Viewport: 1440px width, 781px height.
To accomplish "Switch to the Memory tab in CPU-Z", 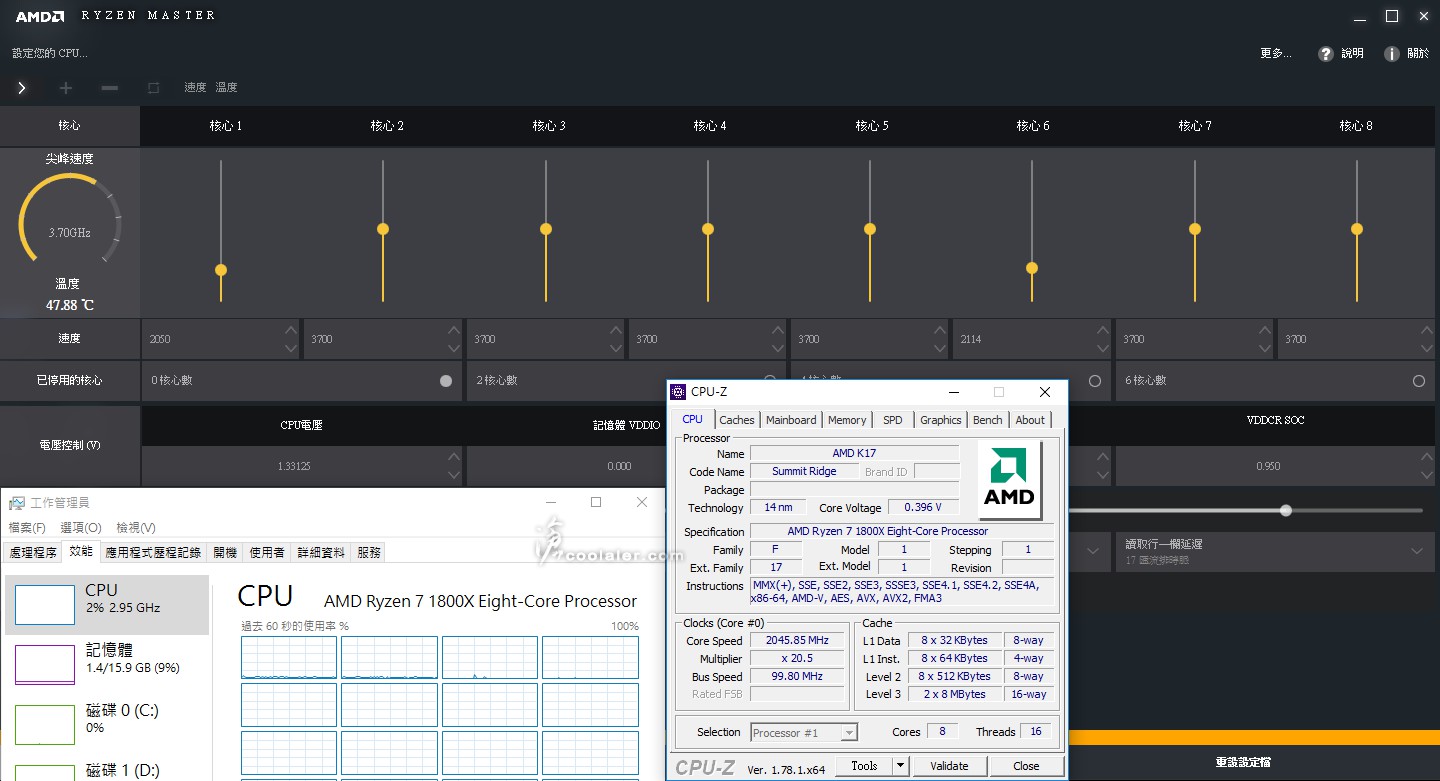I will click(x=847, y=420).
